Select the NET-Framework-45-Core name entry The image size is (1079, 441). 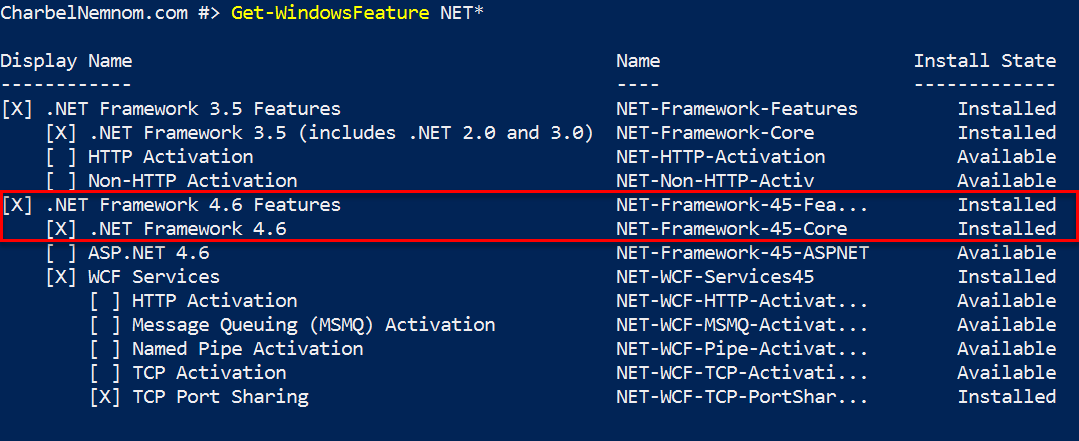click(731, 229)
